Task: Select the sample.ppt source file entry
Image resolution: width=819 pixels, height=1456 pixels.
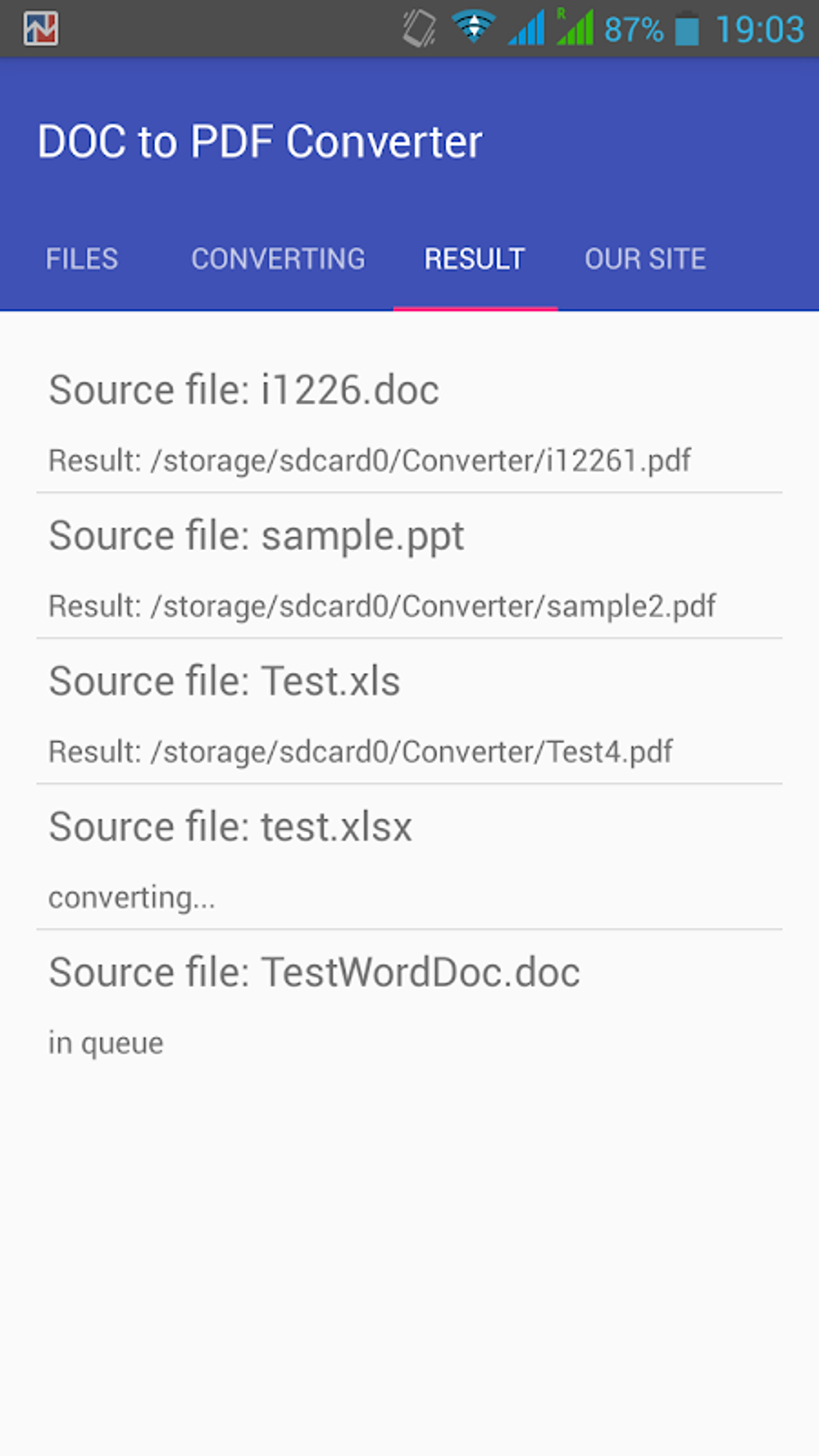Action: (257, 536)
